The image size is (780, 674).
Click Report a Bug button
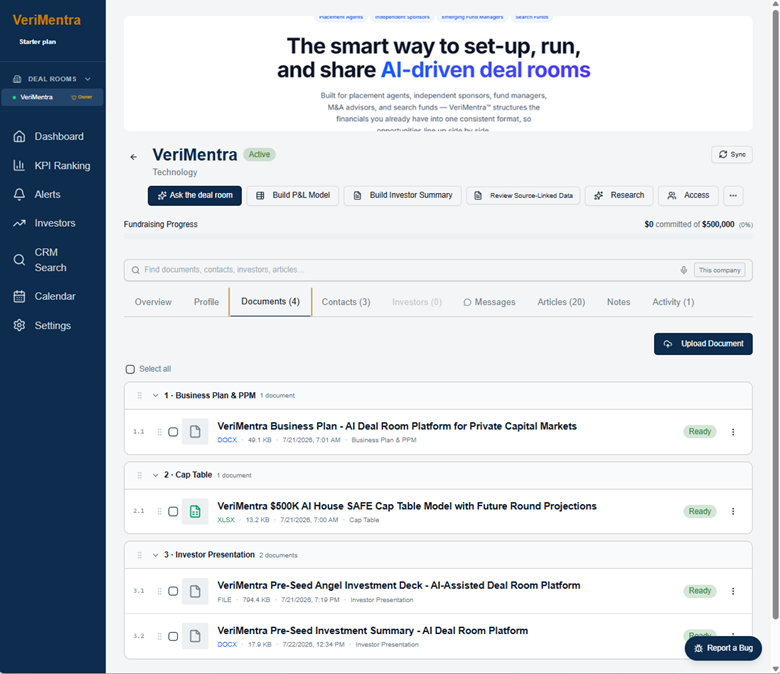point(723,648)
